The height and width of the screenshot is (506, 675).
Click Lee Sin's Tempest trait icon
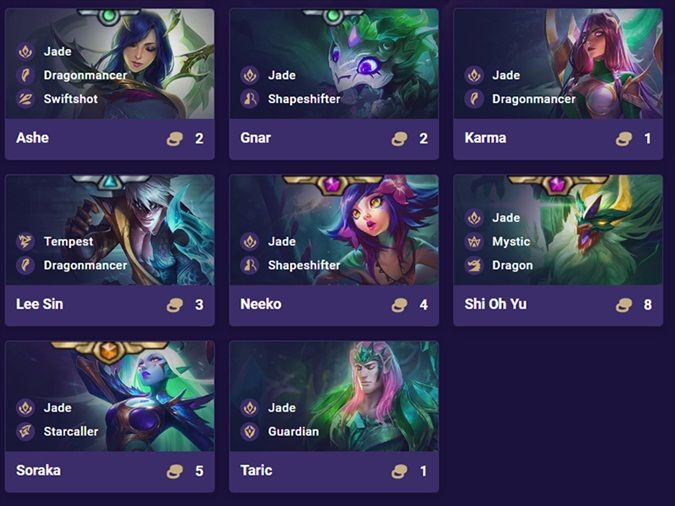click(25, 241)
